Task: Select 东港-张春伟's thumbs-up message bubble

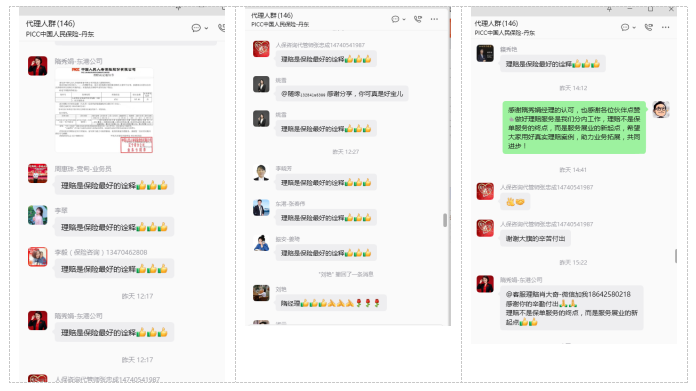Action: pyautogui.click(x=326, y=217)
